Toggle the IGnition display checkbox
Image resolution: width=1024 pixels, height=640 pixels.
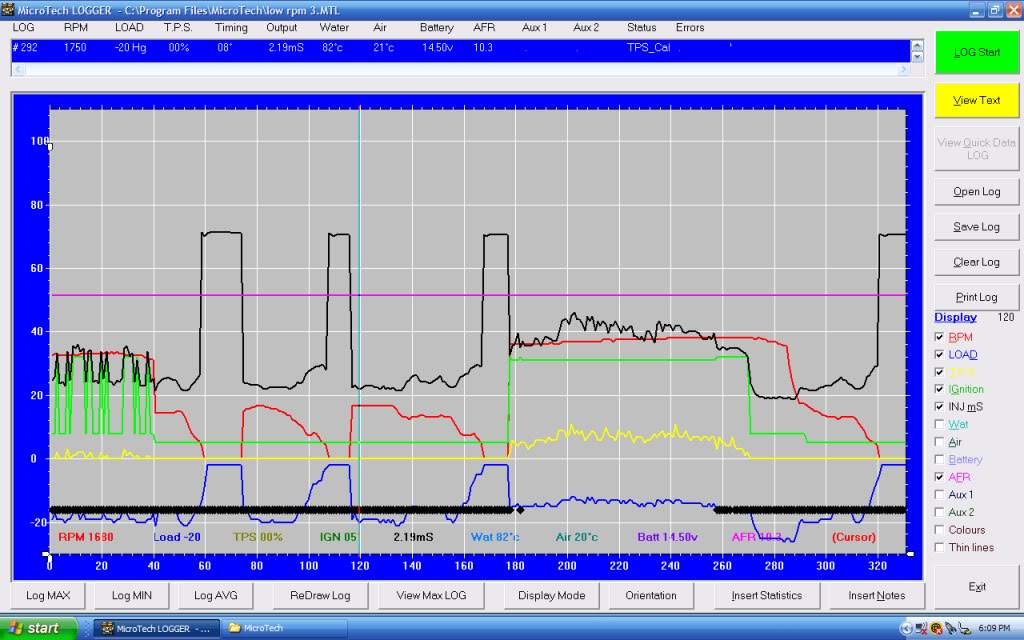[939, 389]
